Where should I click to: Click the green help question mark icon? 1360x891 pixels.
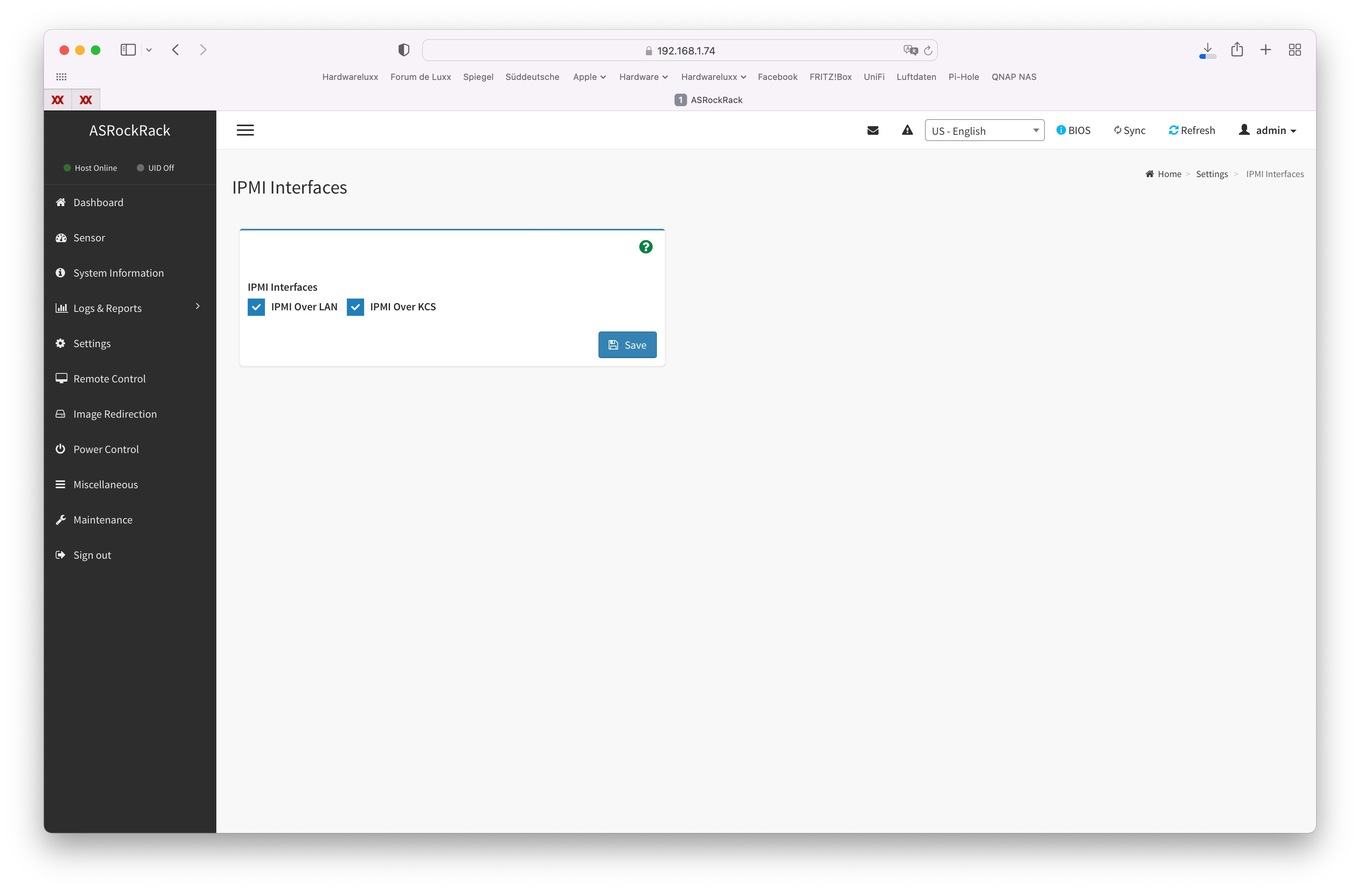pyautogui.click(x=646, y=247)
